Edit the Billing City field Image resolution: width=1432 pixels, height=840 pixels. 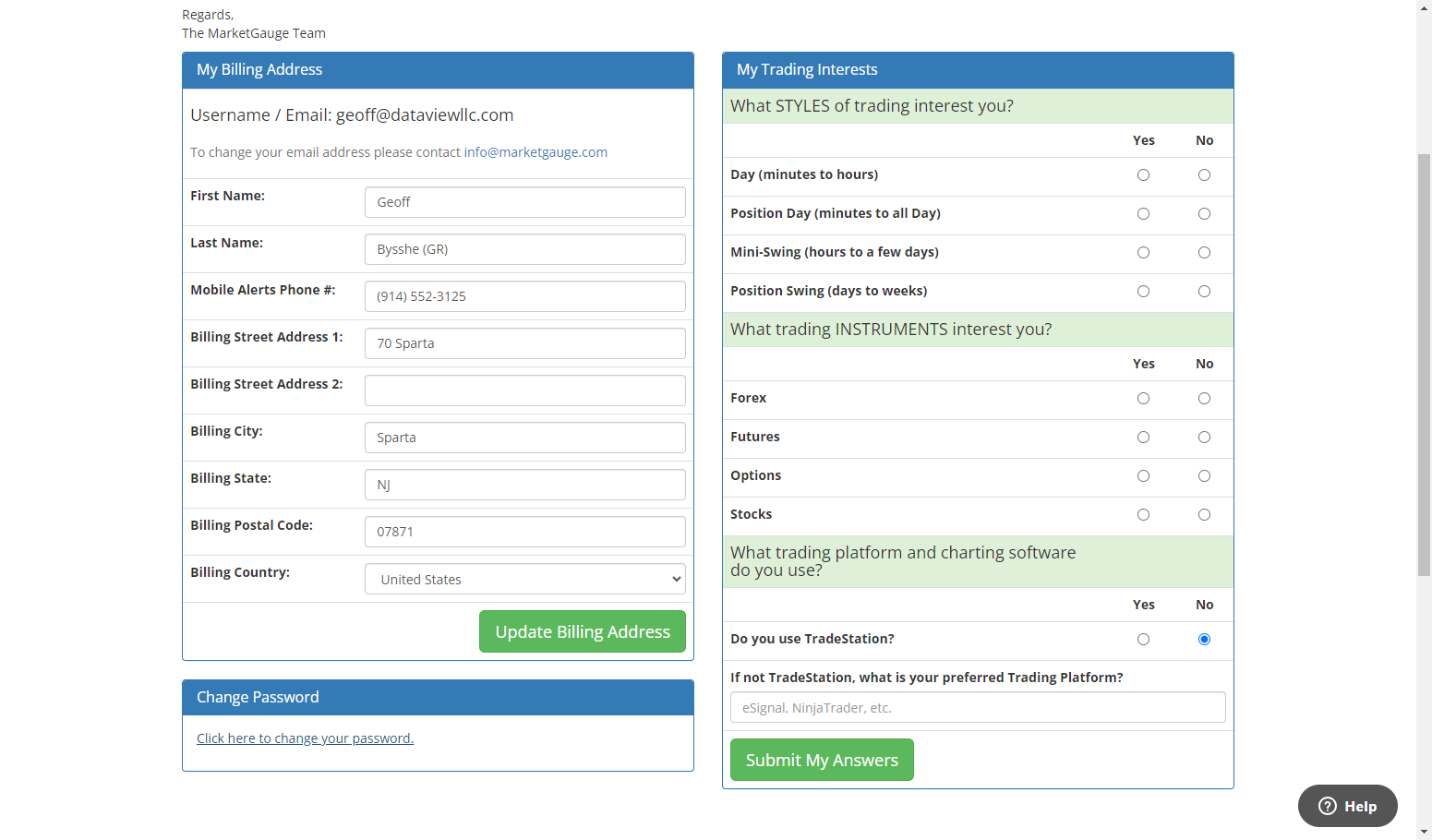[x=525, y=438]
